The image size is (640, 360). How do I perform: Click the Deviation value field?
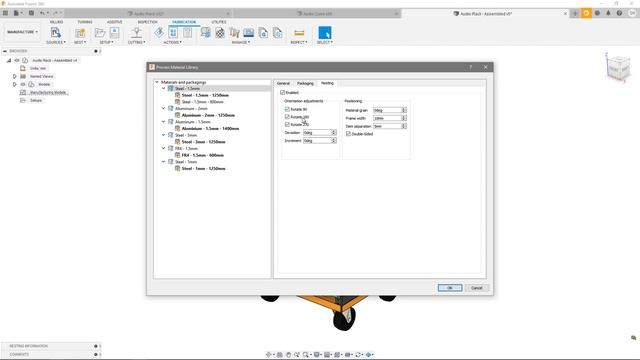pyautogui.click(x=317, y=133)
